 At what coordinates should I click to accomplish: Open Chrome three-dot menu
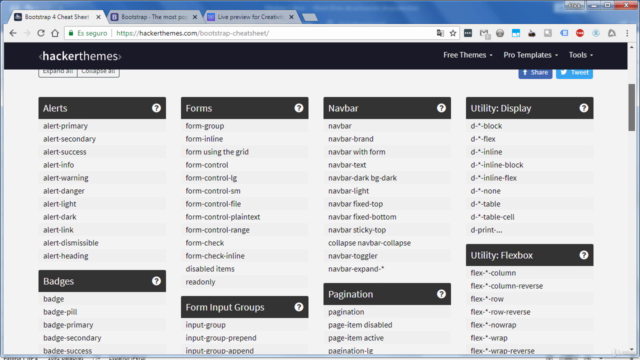click(x=627, y=33)
